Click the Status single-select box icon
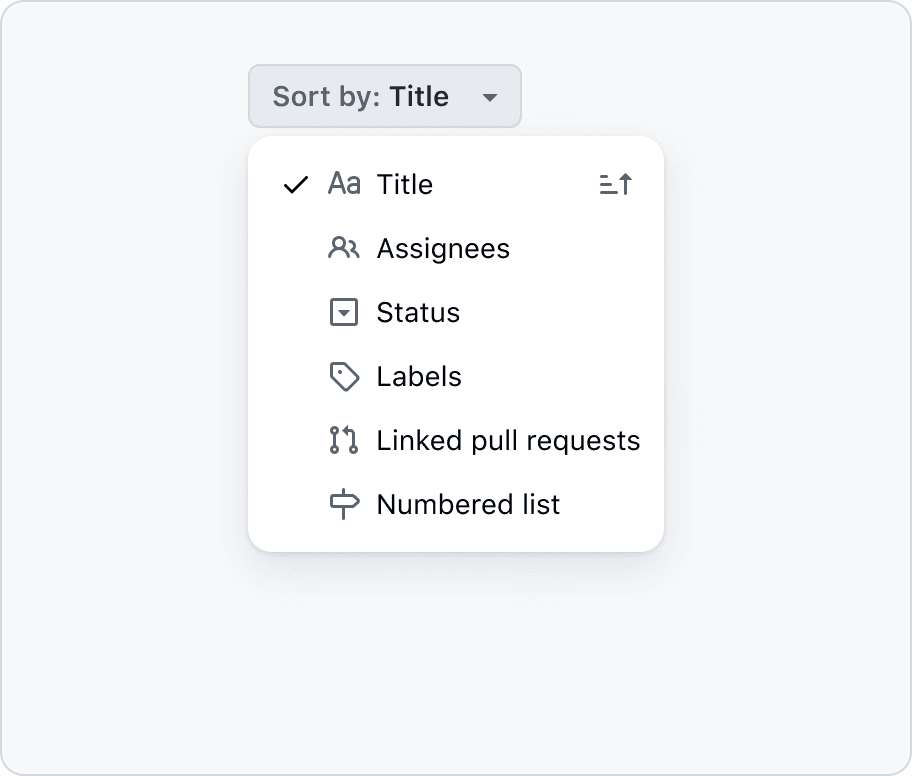The image size is (912, 776). pyautogui.click(x=344, y=313)
